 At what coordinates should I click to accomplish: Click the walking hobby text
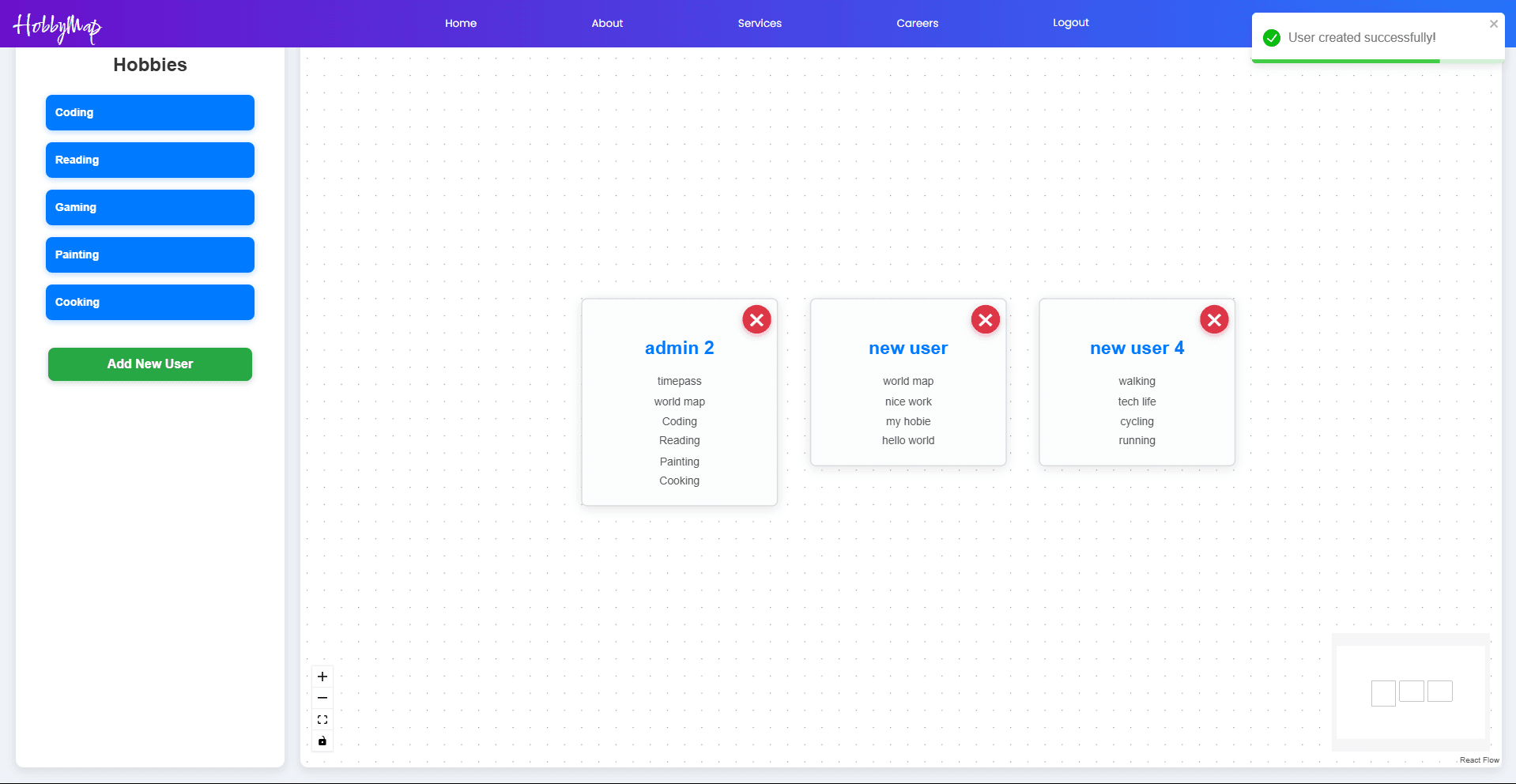click(1137, 381)
